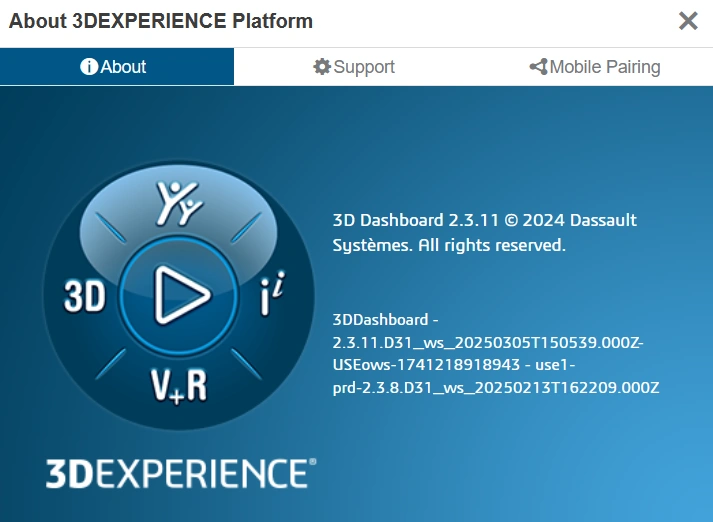Click the V+R quadrant of the compass
Image resolution: width=713 pixels, height=522 pixels.
(x=179, y=386)
